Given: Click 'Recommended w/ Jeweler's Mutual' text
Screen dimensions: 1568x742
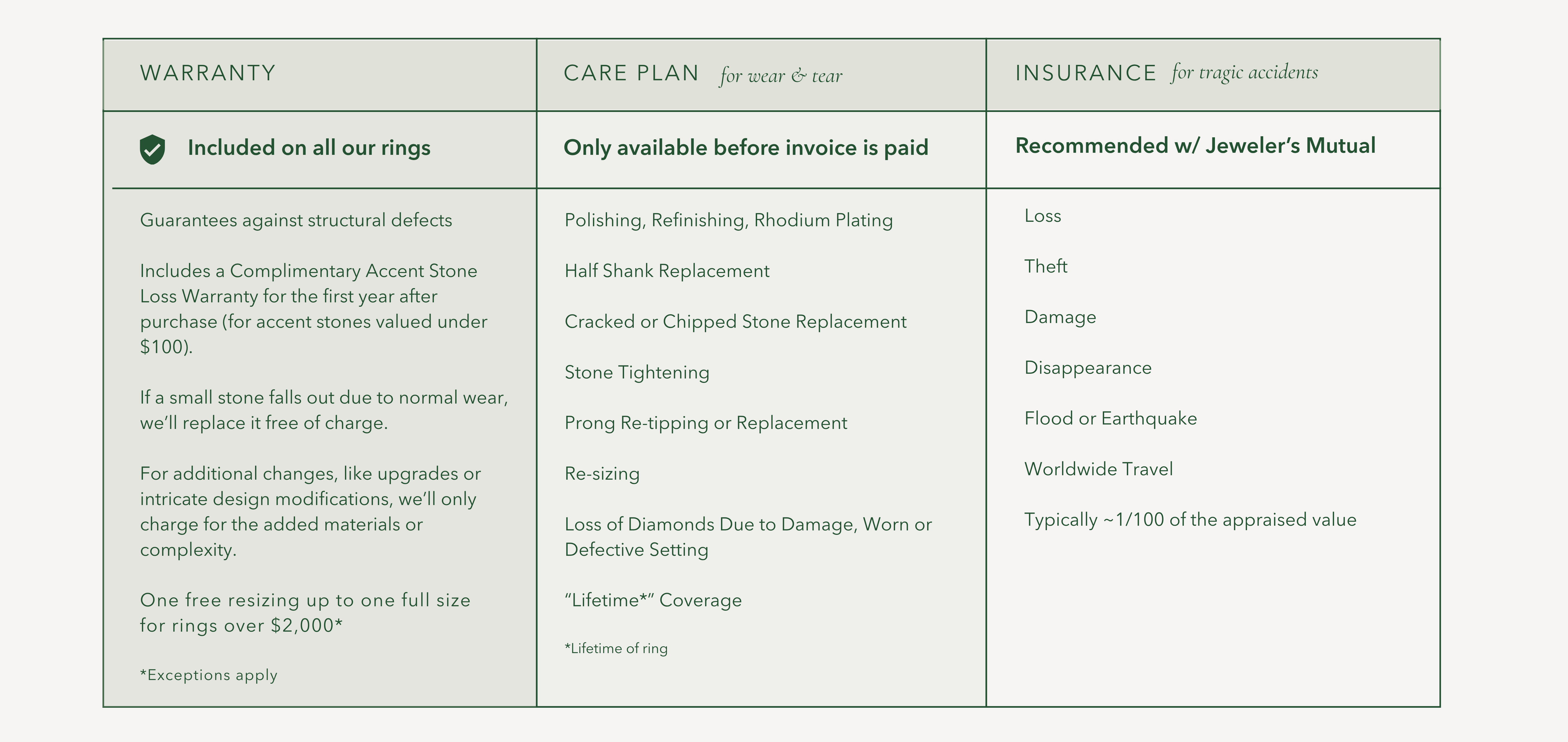Looking at the screenshot, I should pos(1195,146).
